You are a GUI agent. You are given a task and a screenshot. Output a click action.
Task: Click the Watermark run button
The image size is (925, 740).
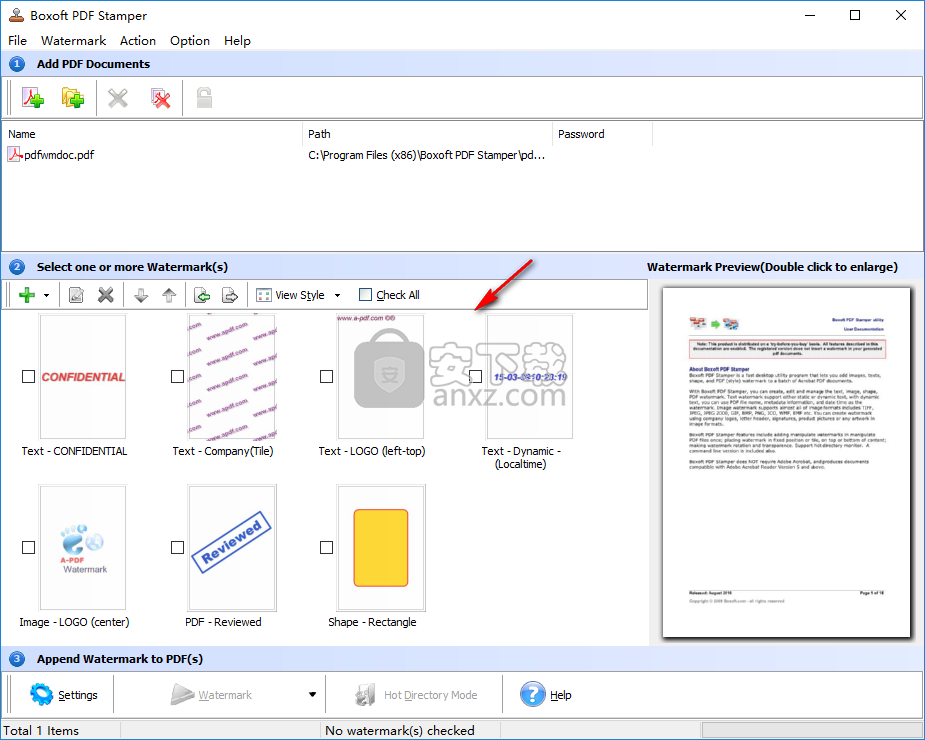(211, 695)
